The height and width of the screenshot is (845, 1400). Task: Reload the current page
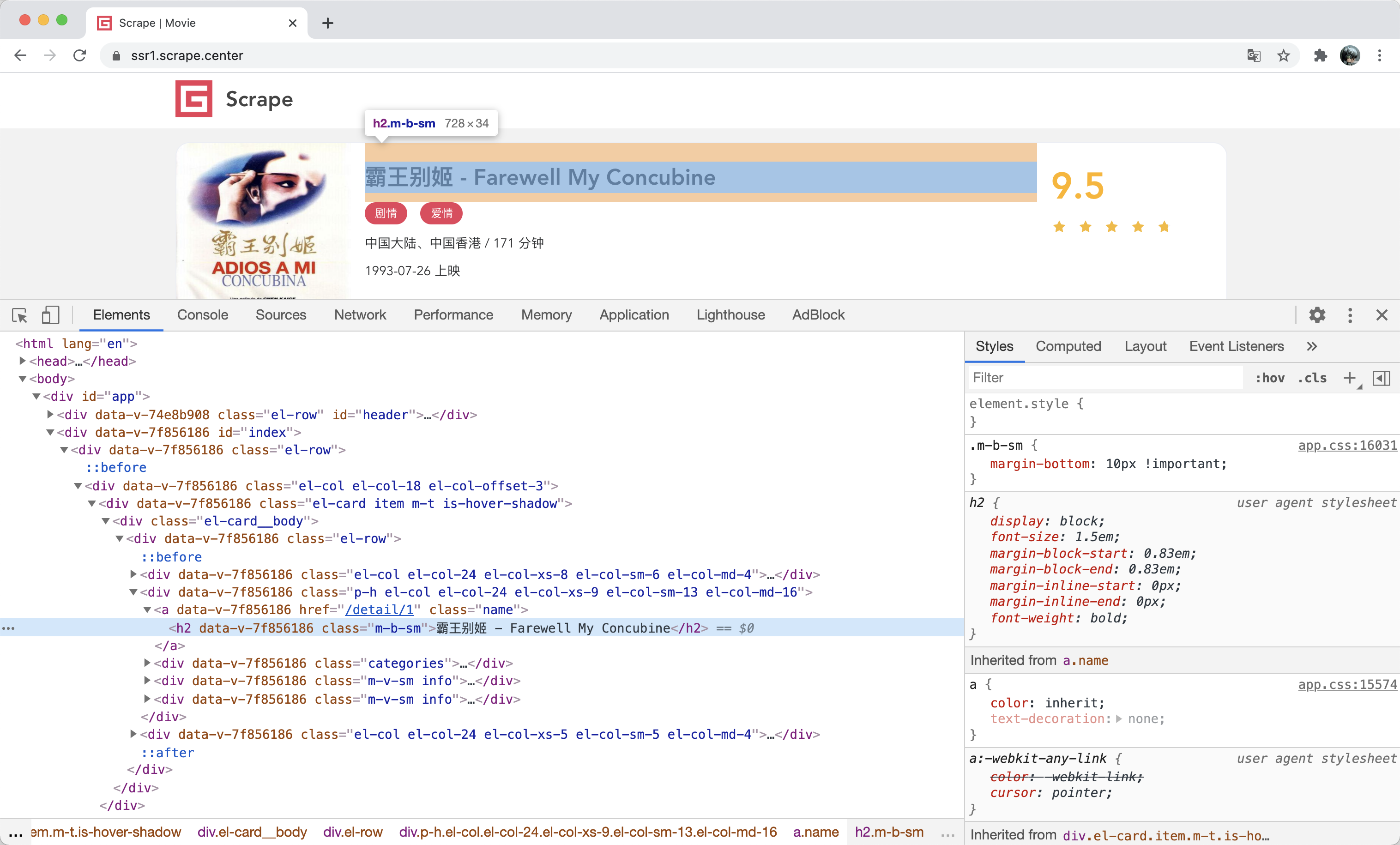[80, 55]
